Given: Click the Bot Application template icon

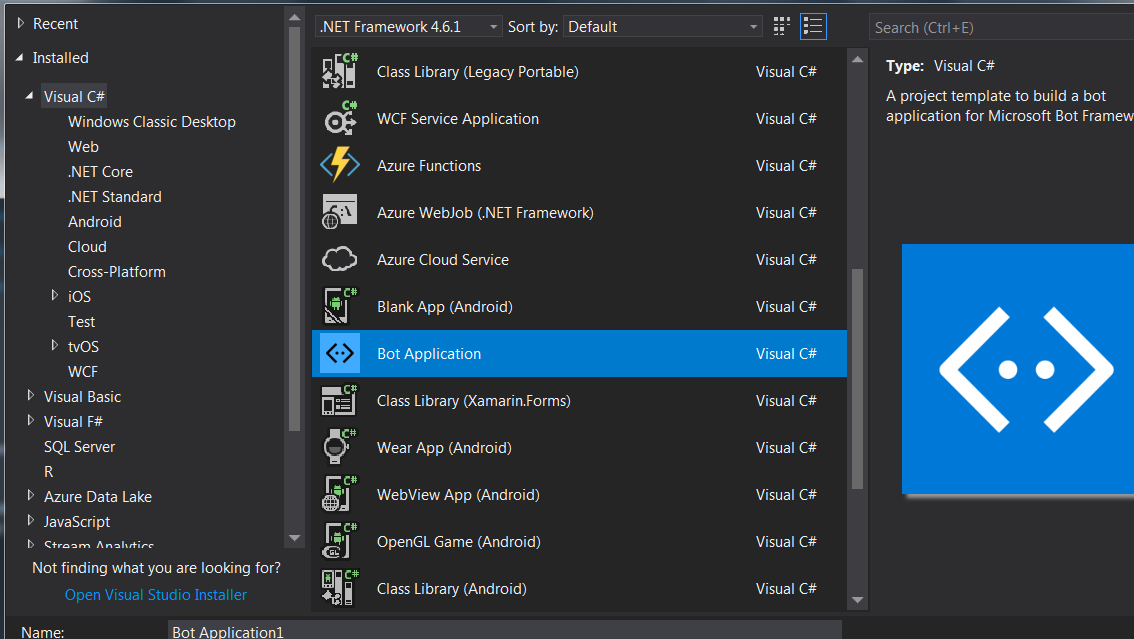Looking at the screenshot, I should [339, 353].
